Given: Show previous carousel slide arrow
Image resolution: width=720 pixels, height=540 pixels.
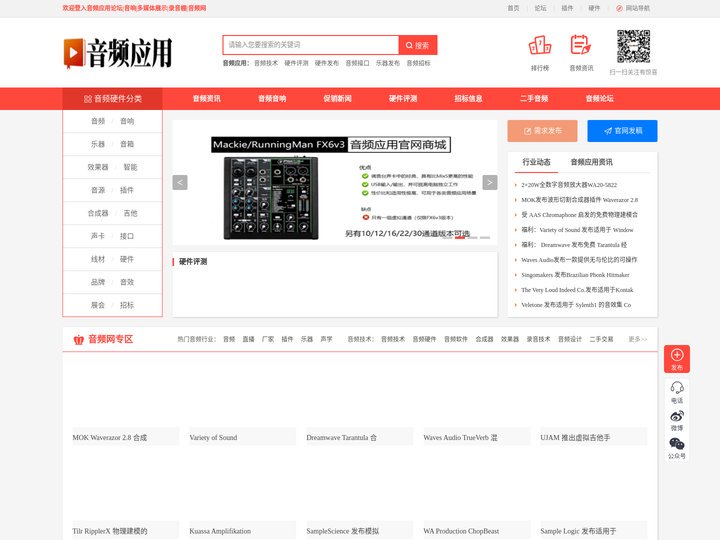Looking at the screenshot, I should coord(180,182).
